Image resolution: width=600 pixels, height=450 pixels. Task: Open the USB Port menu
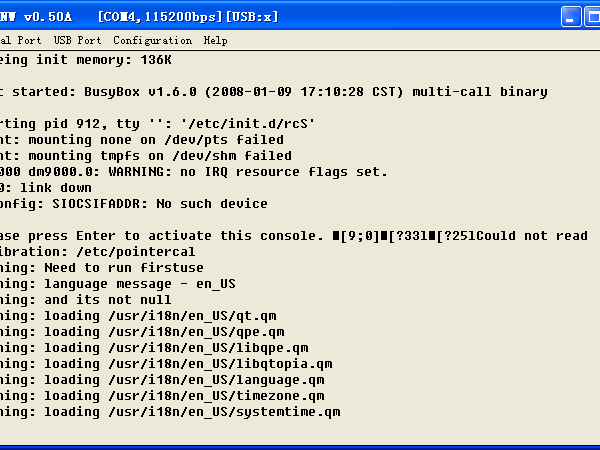[77, 41]
